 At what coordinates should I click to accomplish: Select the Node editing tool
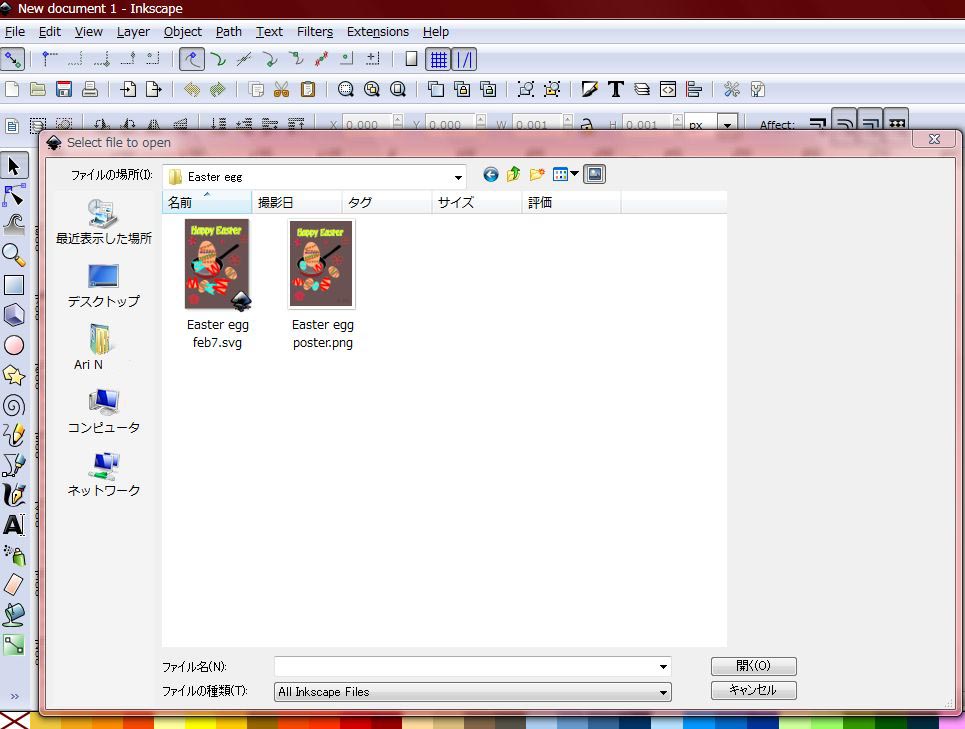click(15, 196)
